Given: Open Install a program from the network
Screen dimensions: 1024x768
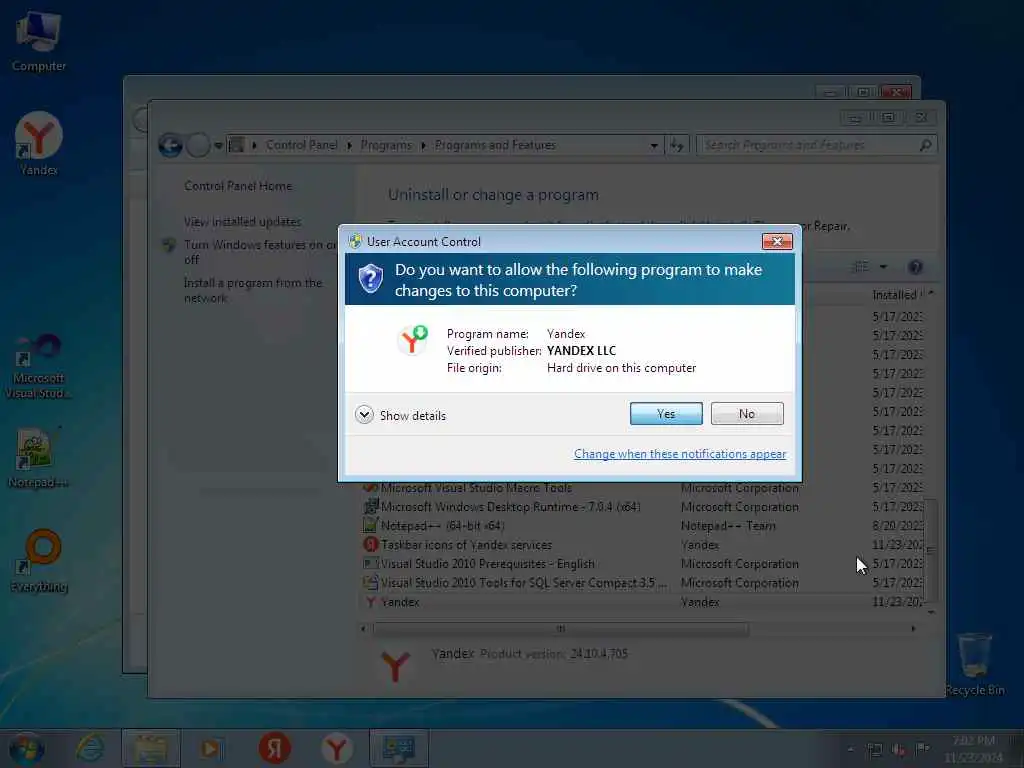Looking at the screenshot, I should click(253, 290).
